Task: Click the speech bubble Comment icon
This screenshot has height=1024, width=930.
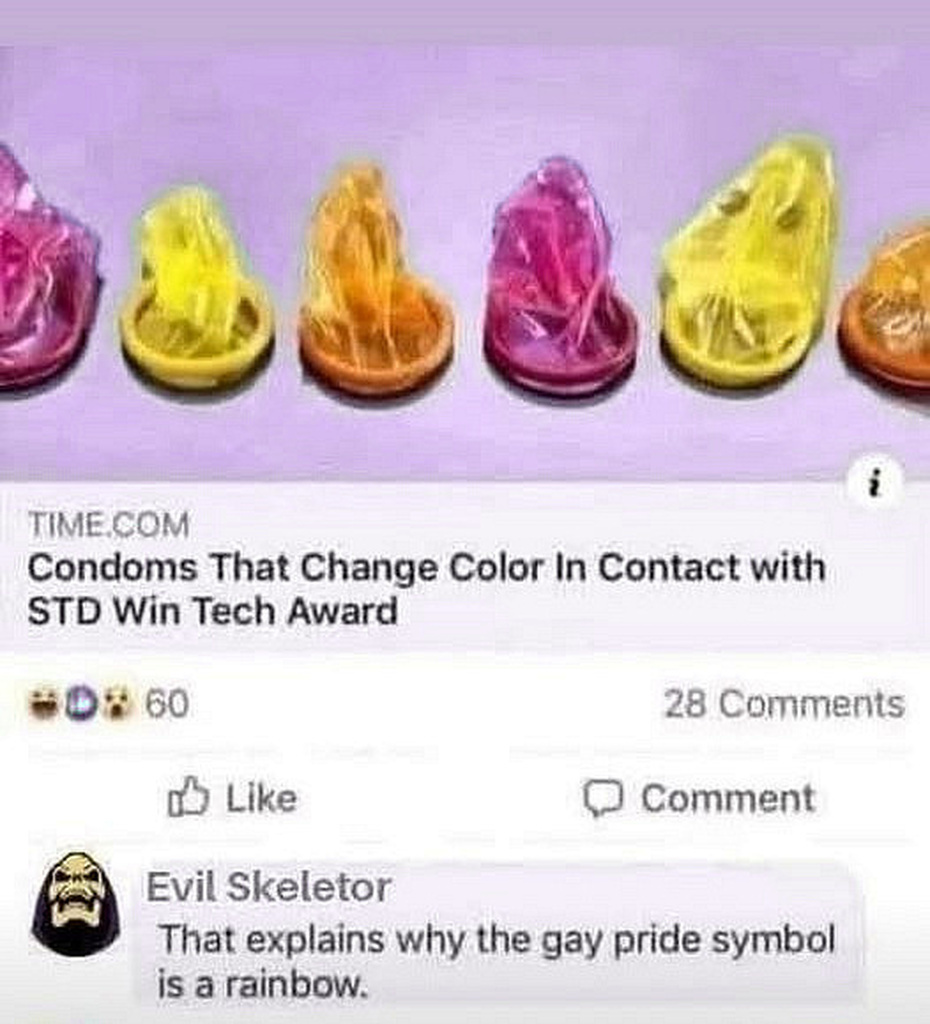Action: pos(603,799)
